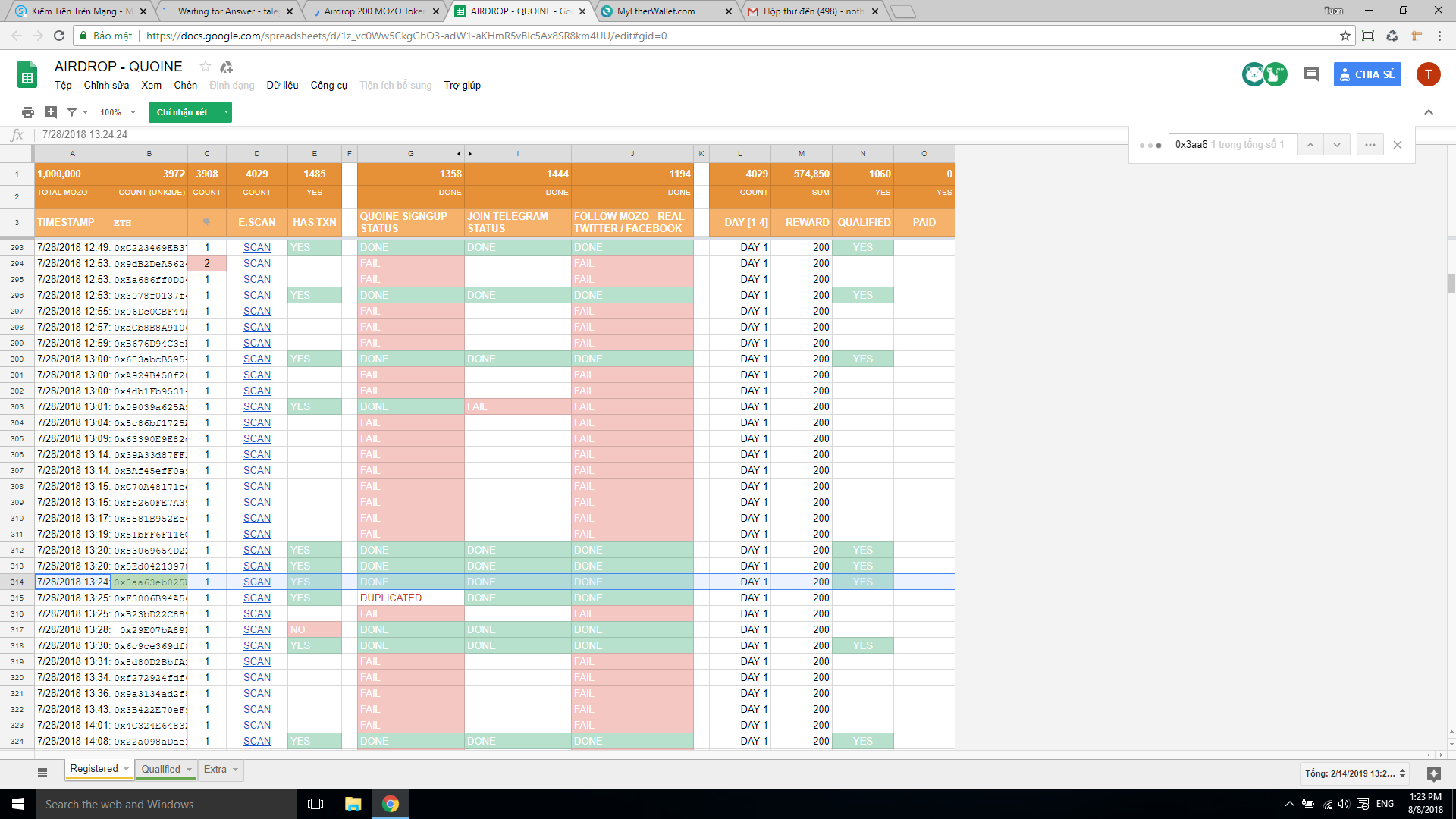Screen dimensions: 1456x819
Task: Collapse the header with the up chevron
Action: (x=1429, y=112)
